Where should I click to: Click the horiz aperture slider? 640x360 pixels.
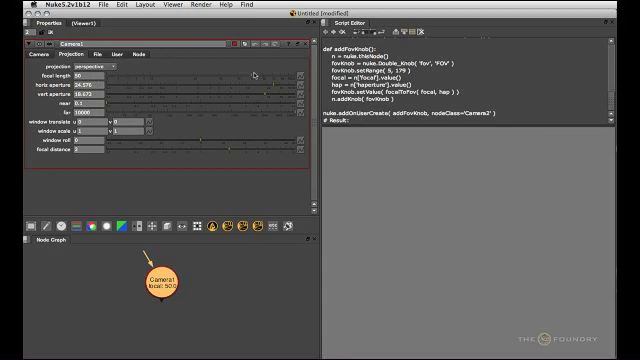point(201,85)
